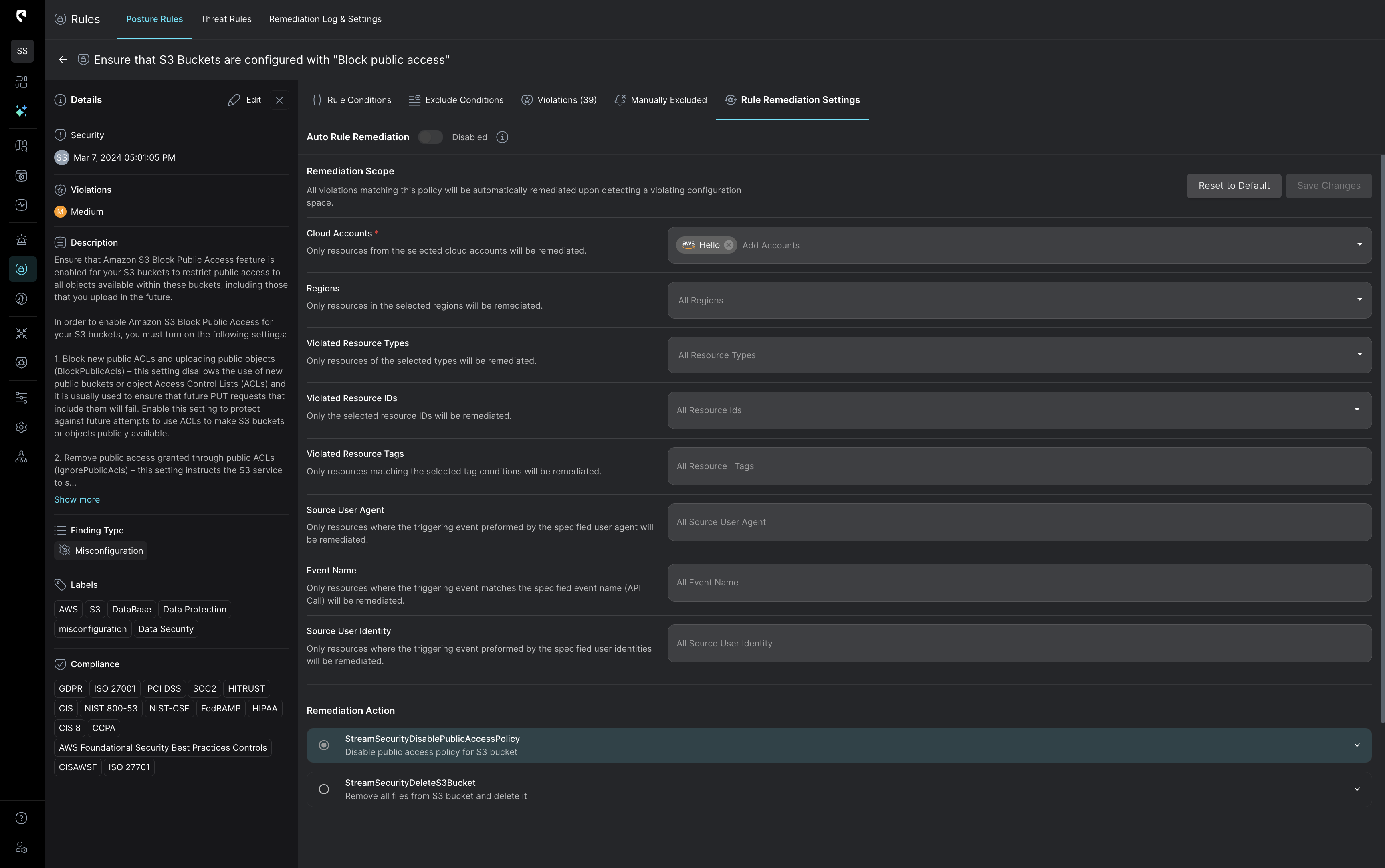This screenshot has height=868, width=1385.
Task: Select the shield lock posture icon in sidebar
Action: tap(22, 268)
